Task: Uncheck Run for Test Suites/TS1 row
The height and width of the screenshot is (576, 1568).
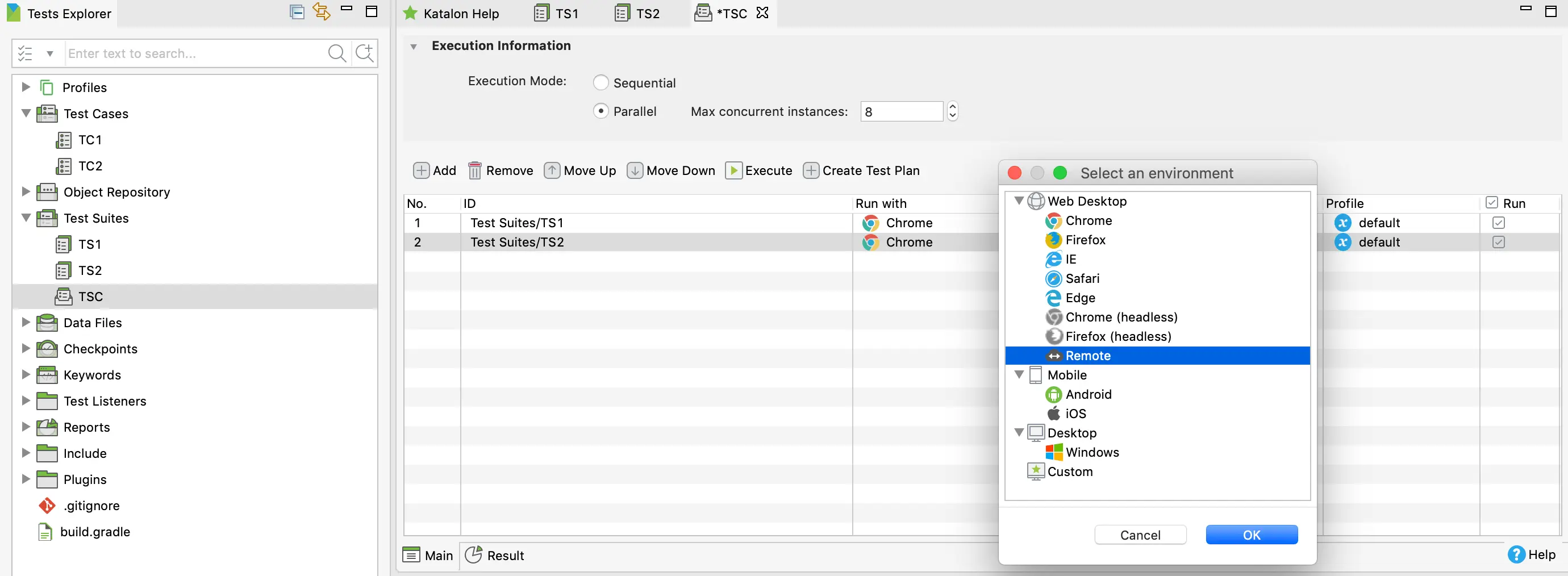Action: [x=1498, y=223]
